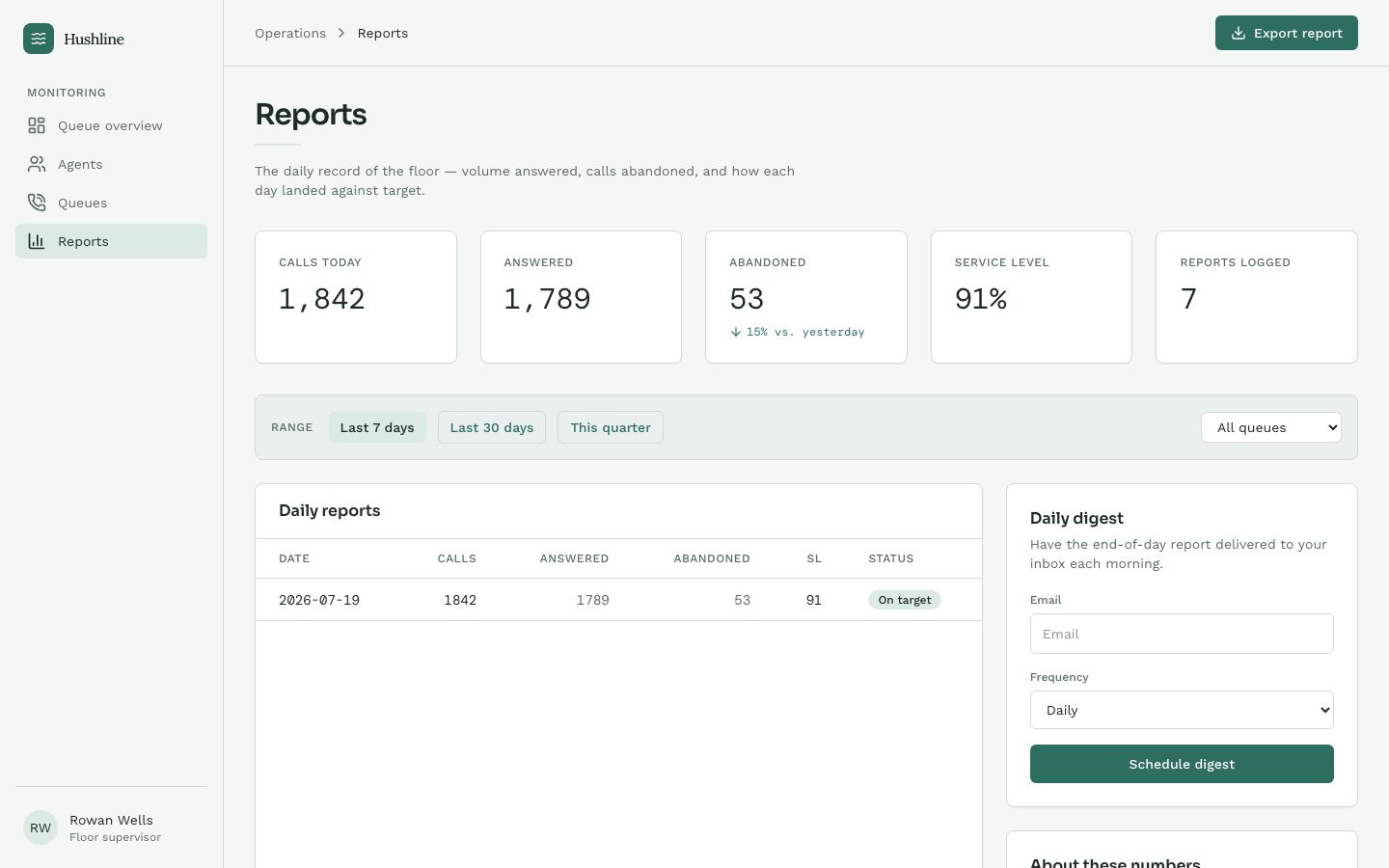This screenshot has width=1389, height=868.
Task: Click the Calls Today stat card
Action: point(356,297)
